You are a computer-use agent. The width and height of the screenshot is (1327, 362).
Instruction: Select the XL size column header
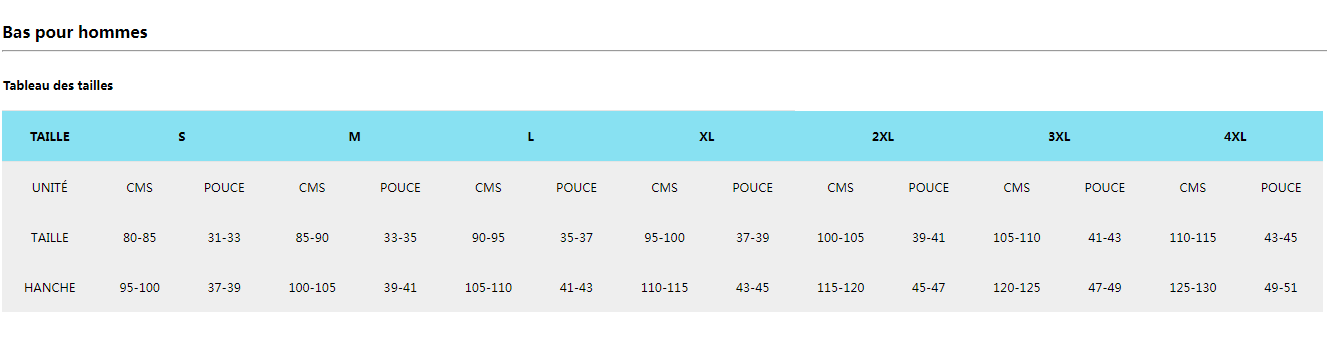coord(707,137)
